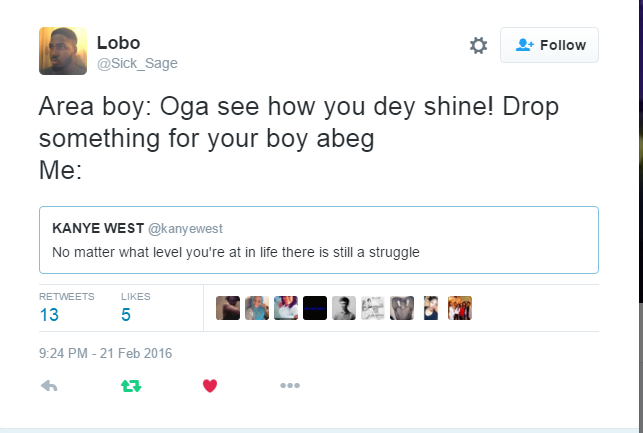
Task: Open the three-dot more options menu
Action: click(x=290, y=385)
